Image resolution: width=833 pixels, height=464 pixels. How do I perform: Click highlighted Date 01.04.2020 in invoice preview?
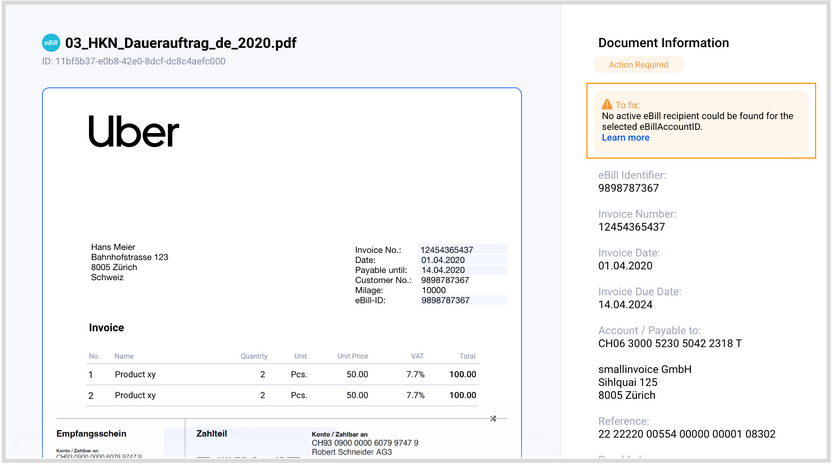point(462,260)
